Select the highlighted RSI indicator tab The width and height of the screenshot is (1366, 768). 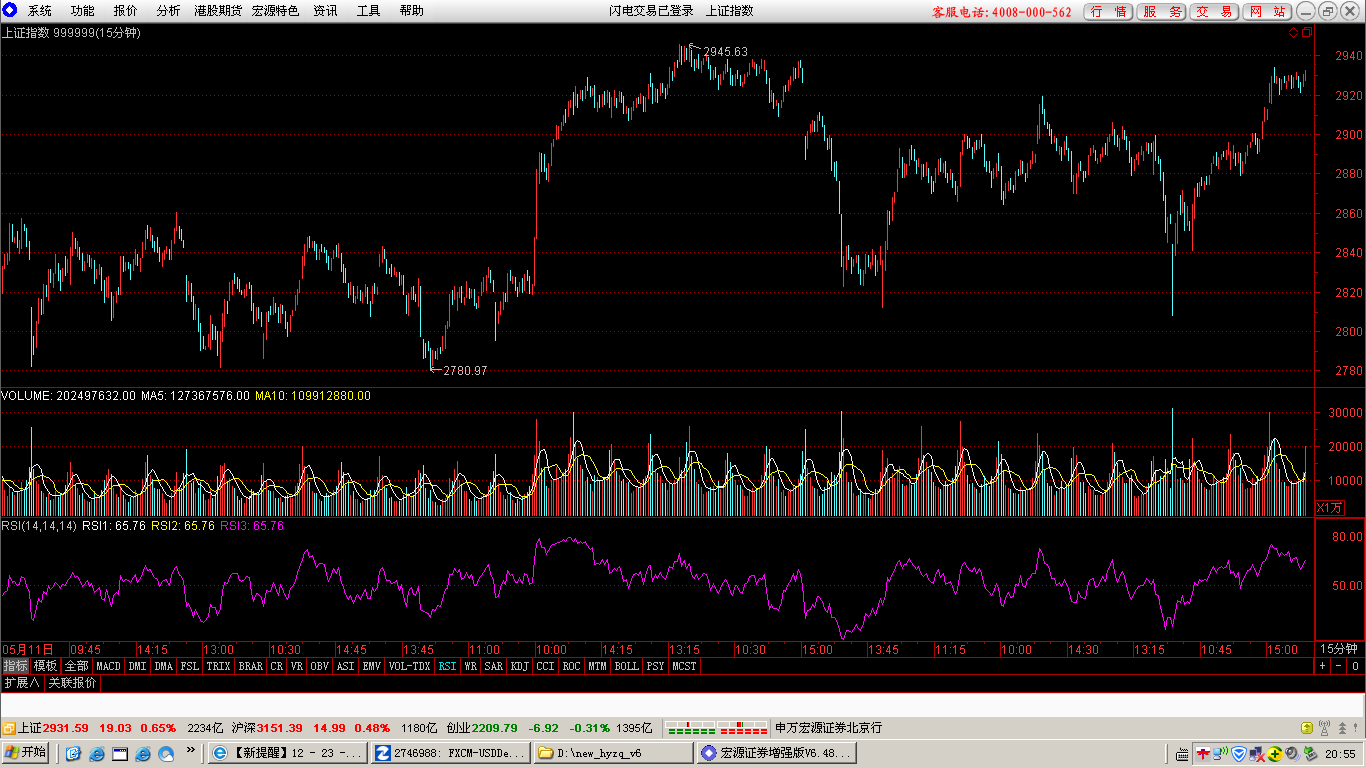[x=447, y=665]
